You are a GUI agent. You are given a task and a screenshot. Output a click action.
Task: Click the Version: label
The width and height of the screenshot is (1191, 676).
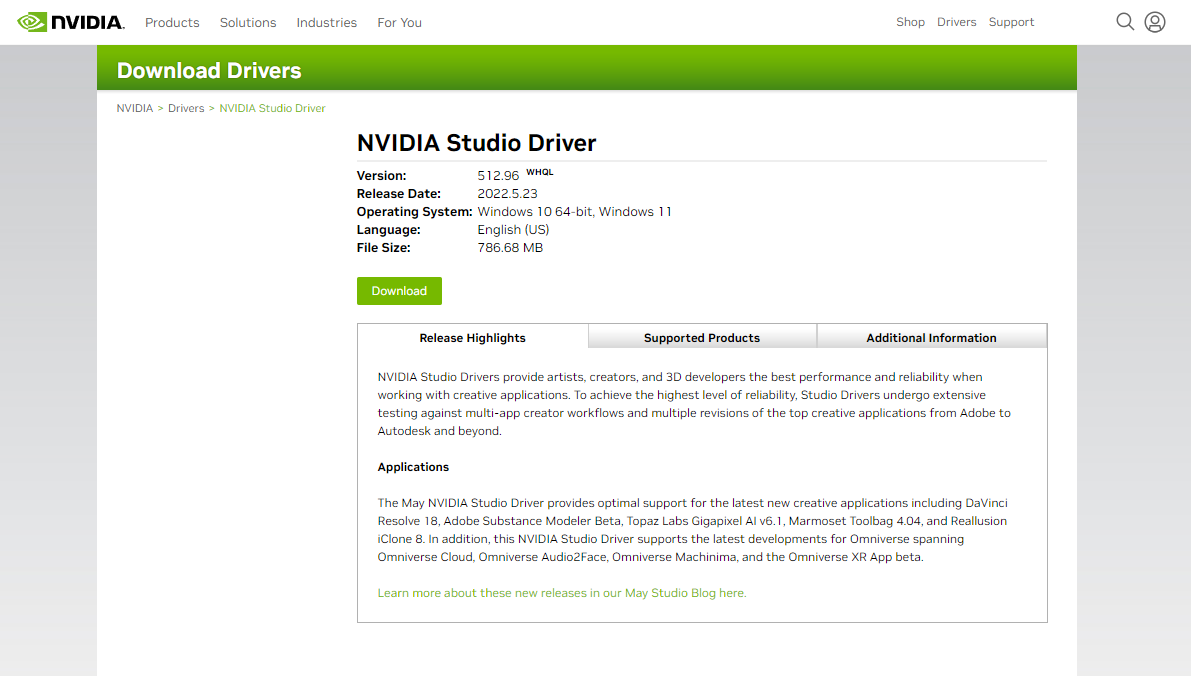point(381,175)
